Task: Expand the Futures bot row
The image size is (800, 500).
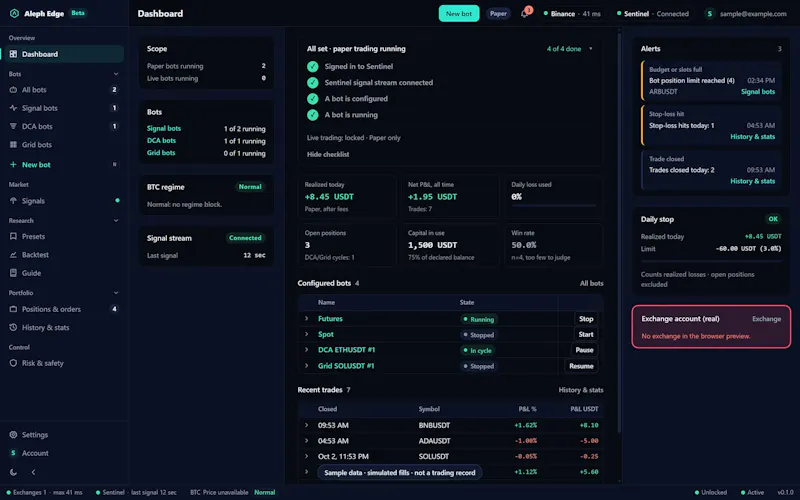Action: (306, 318)
